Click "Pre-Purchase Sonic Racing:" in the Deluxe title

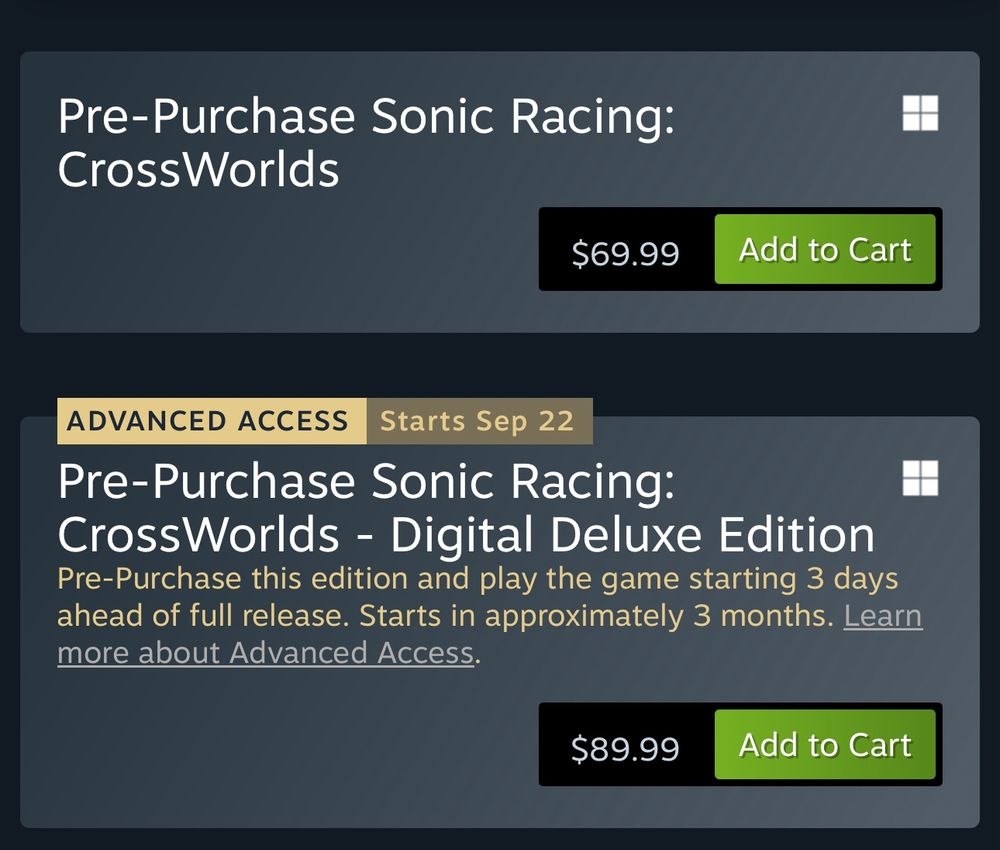(365, 483)
